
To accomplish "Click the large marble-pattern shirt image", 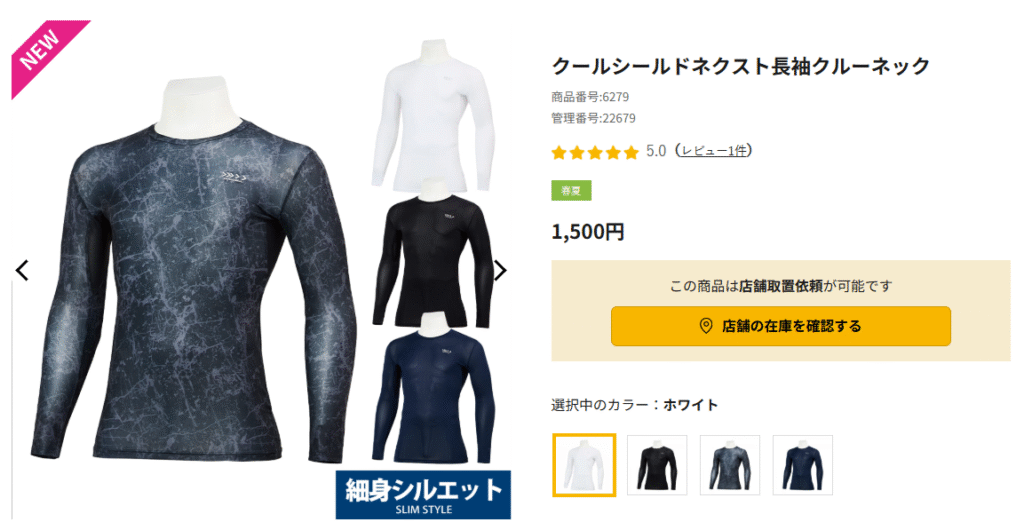I will pyautogui.click(x=193, y=271).
